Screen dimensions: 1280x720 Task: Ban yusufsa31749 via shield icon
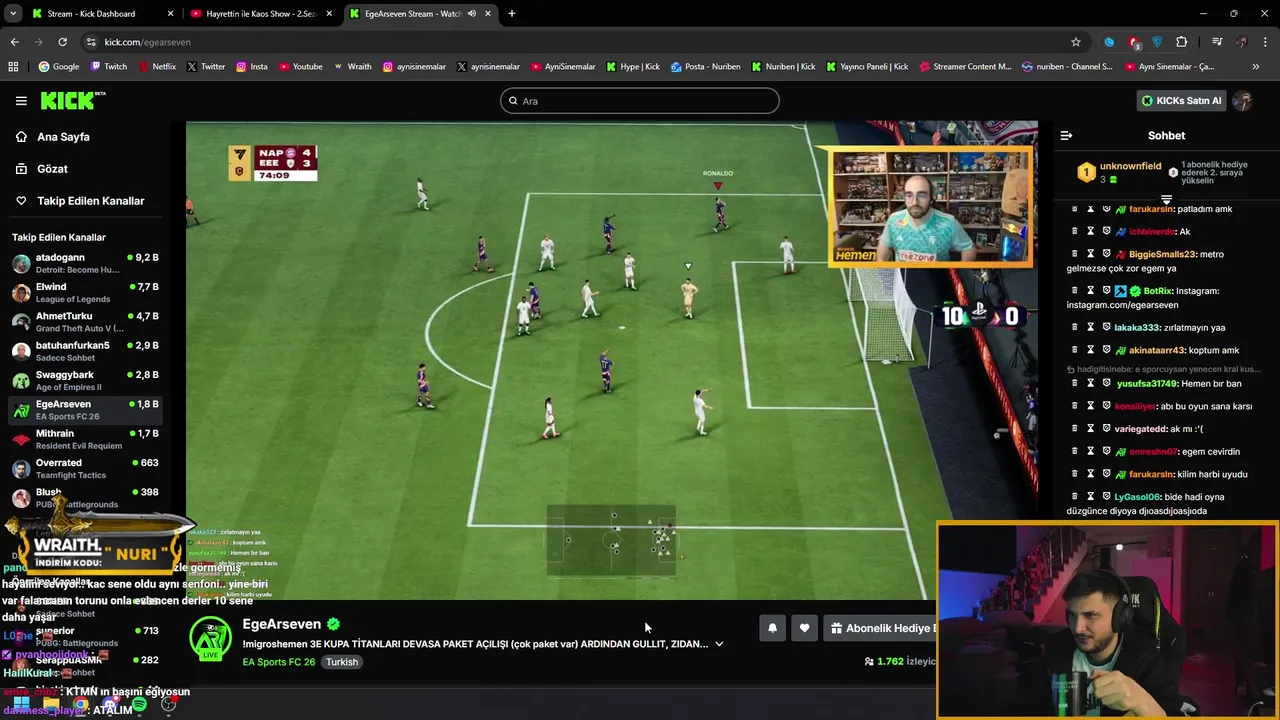point(1106,383)
